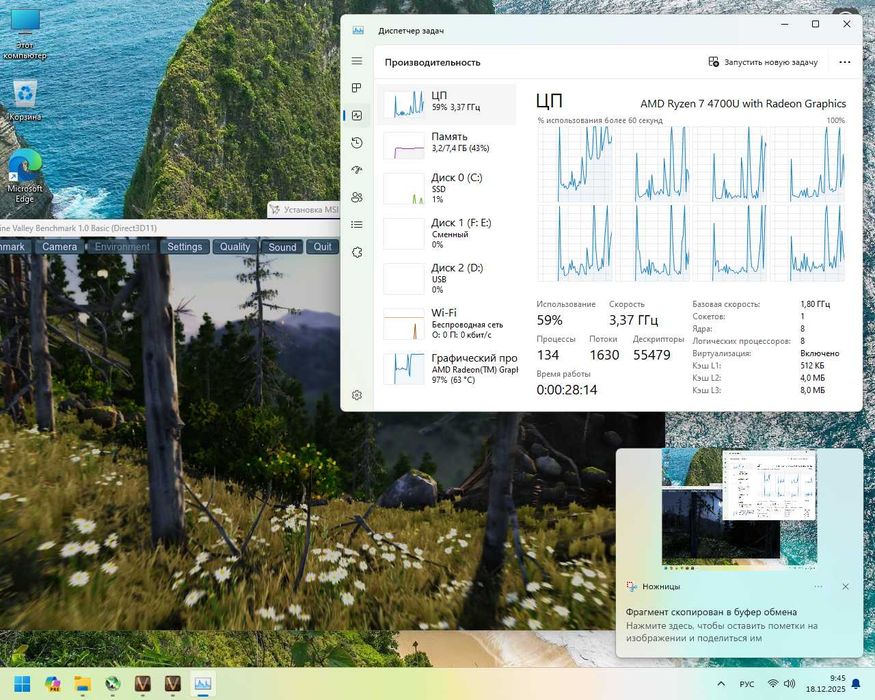This screenshot has height=700, width=875.
Task: Open Settings in Valley Benchmark
Action: (x=185, y=247)
